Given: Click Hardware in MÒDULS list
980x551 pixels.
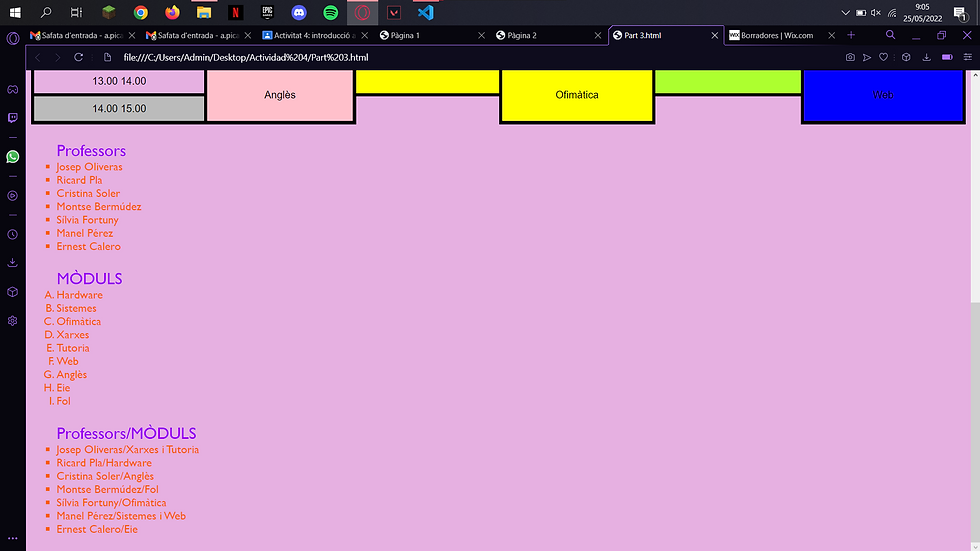Looking at the screenshot, I should pos(79,295).
